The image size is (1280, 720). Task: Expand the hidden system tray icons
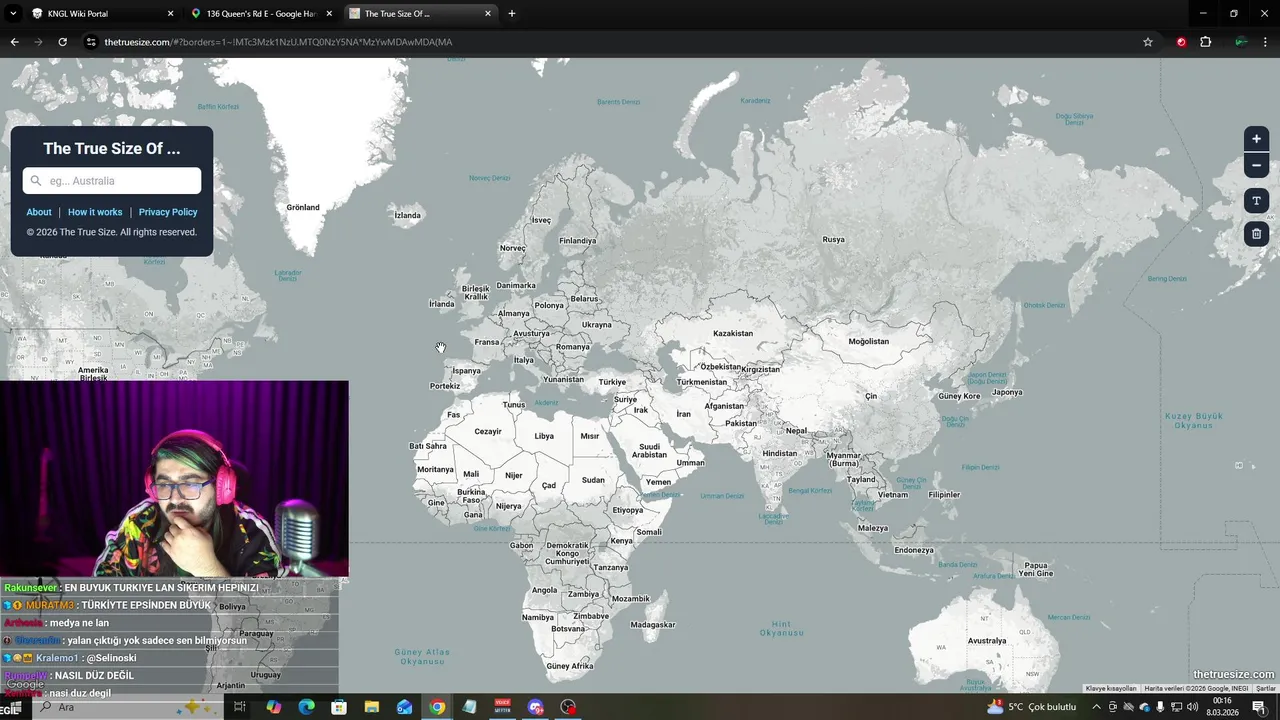pyautogui.click(x=1096, y=707)
